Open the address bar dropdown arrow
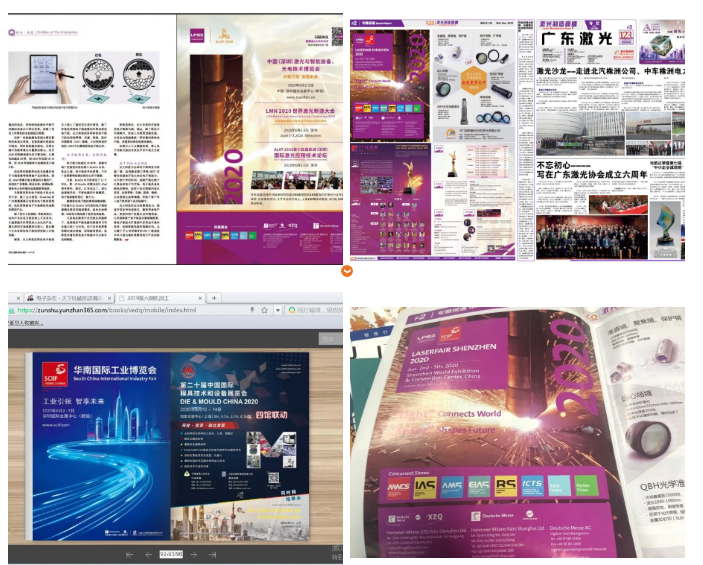Screen dimensions: 703x565 [278, 310]
